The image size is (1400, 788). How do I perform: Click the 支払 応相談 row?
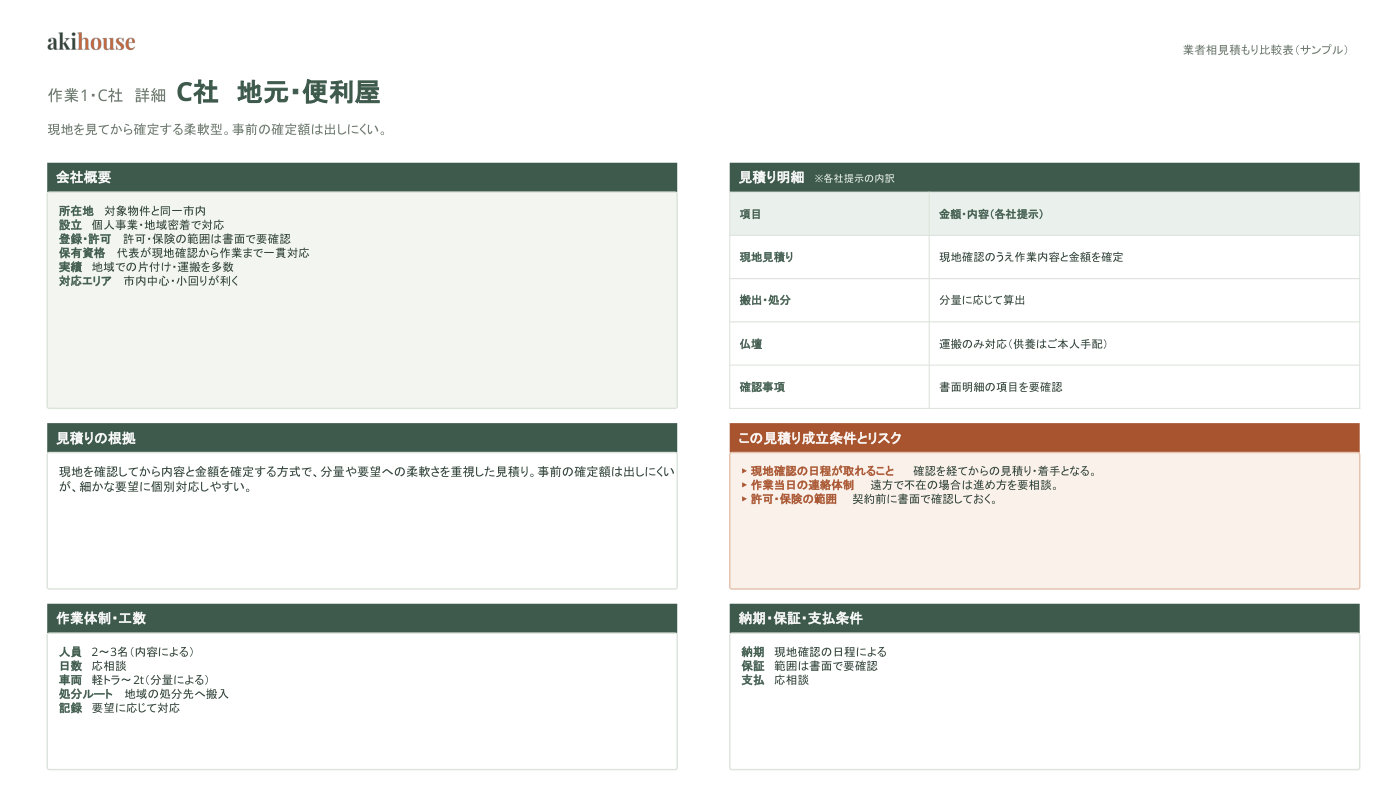[774, 680]
